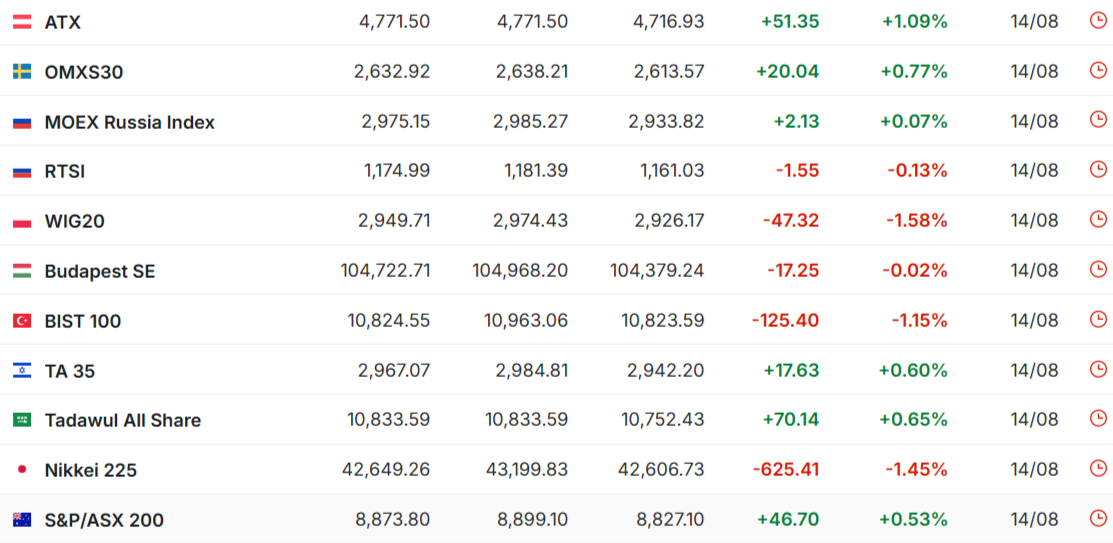
Task: Click the Australia flag beside S&P/ASX 200
Action: 22,520
